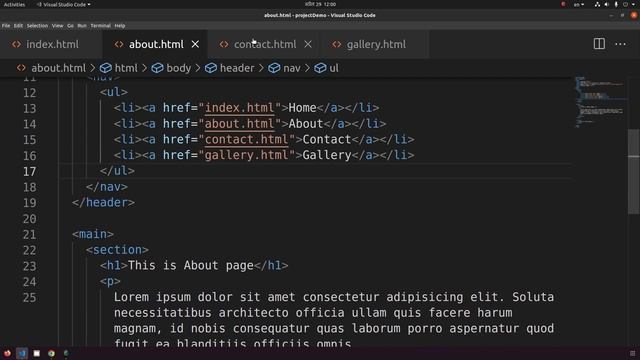The height and width of the screenshot is (360, 640).
Task: Open the Help menu
Action: pyautogui.click(x=120, y=26)
